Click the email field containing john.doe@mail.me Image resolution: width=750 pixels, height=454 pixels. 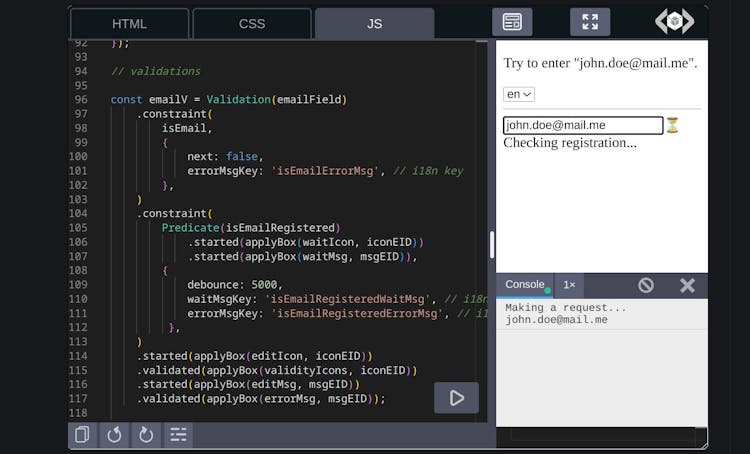pyautogui.click(x=583, y=125)
